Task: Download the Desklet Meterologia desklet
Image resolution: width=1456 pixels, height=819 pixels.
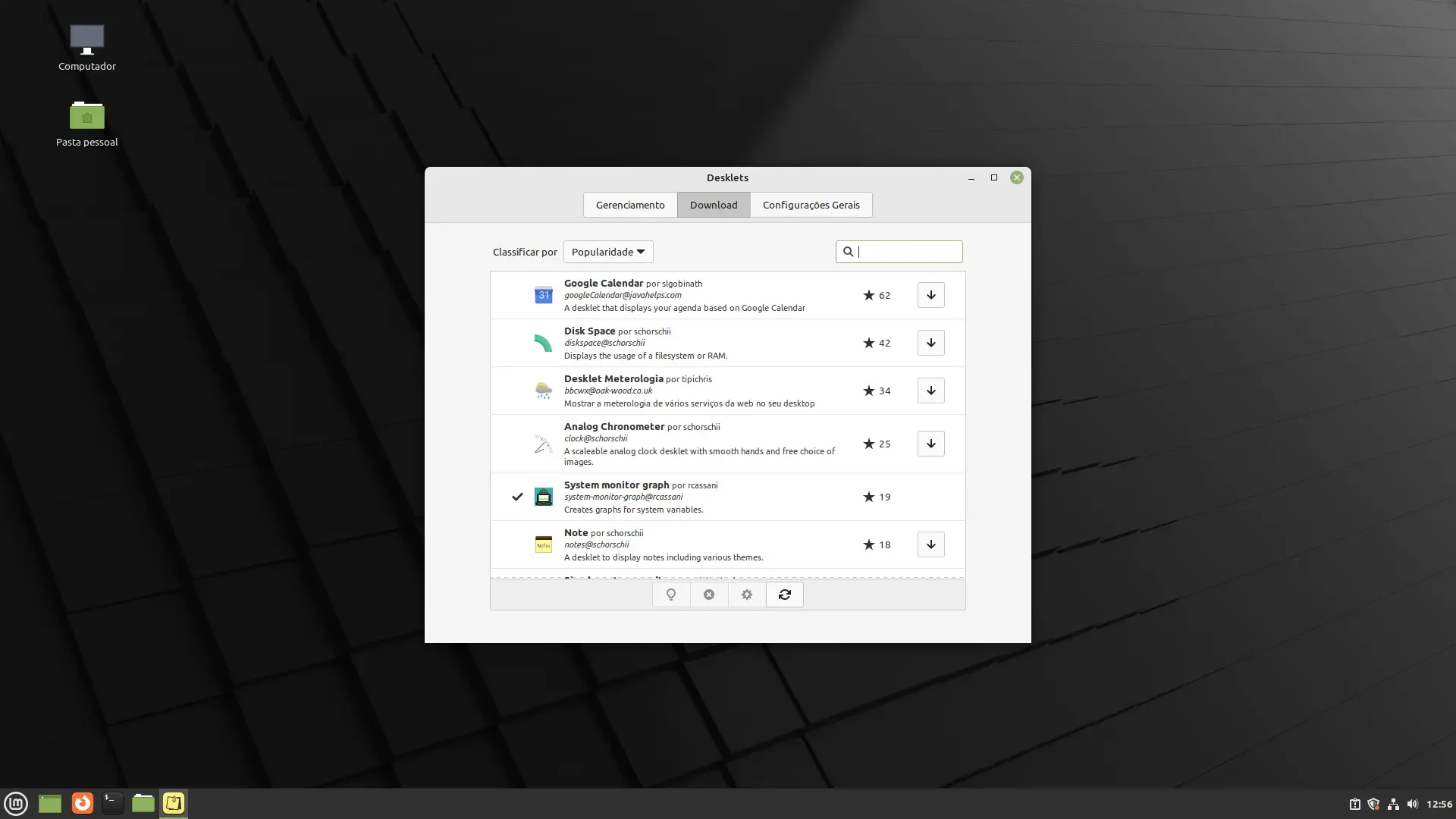Action: pos(930,391)
